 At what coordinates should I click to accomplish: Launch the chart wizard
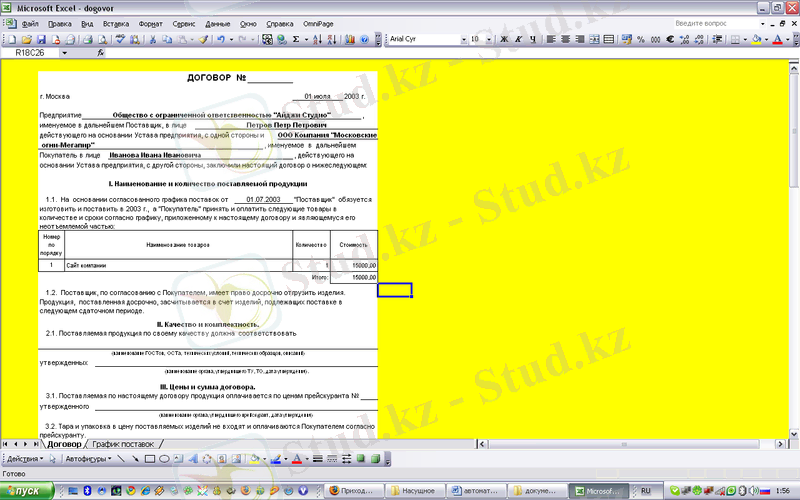tap(350, 39)
